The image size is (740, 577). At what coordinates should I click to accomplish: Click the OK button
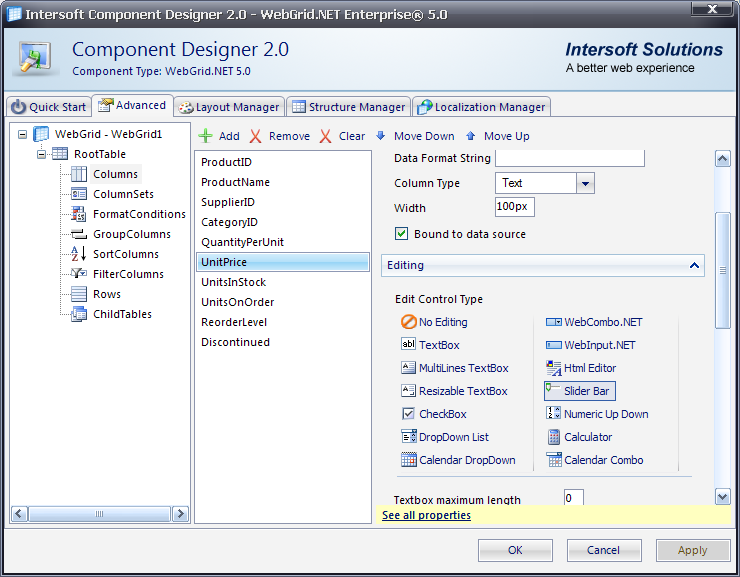pos(515,550)
